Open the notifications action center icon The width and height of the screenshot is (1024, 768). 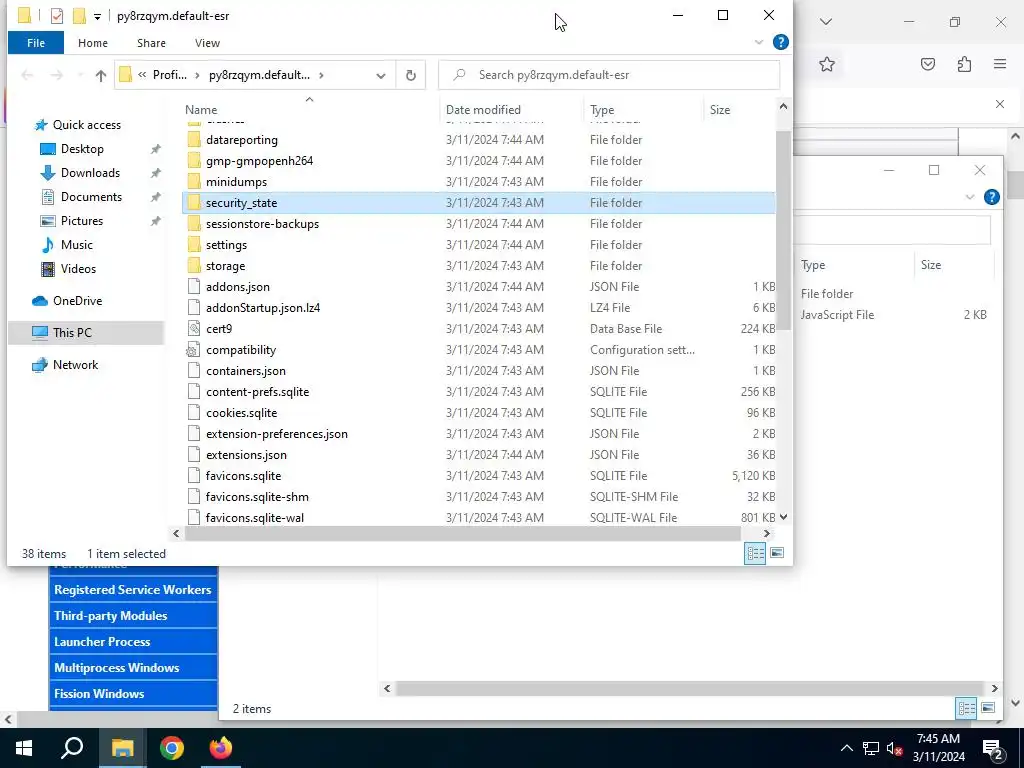[993, 748]
